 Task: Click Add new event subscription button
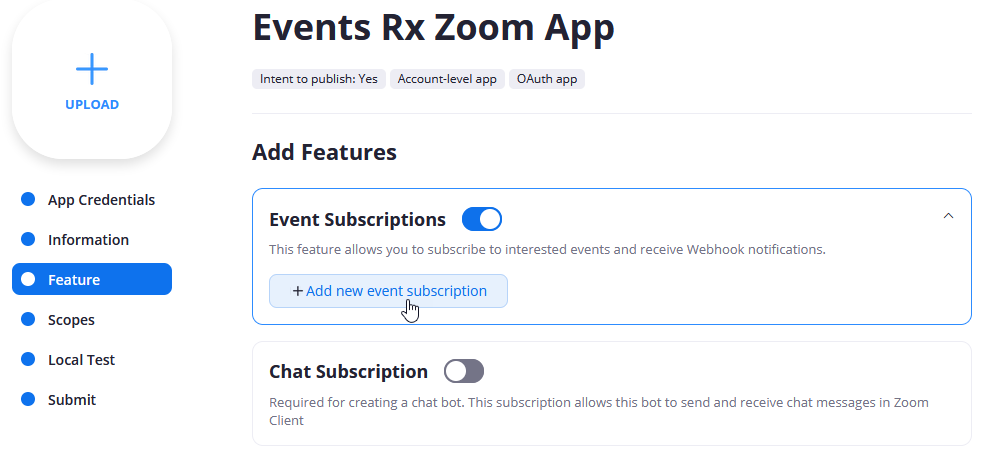point(389,291)
